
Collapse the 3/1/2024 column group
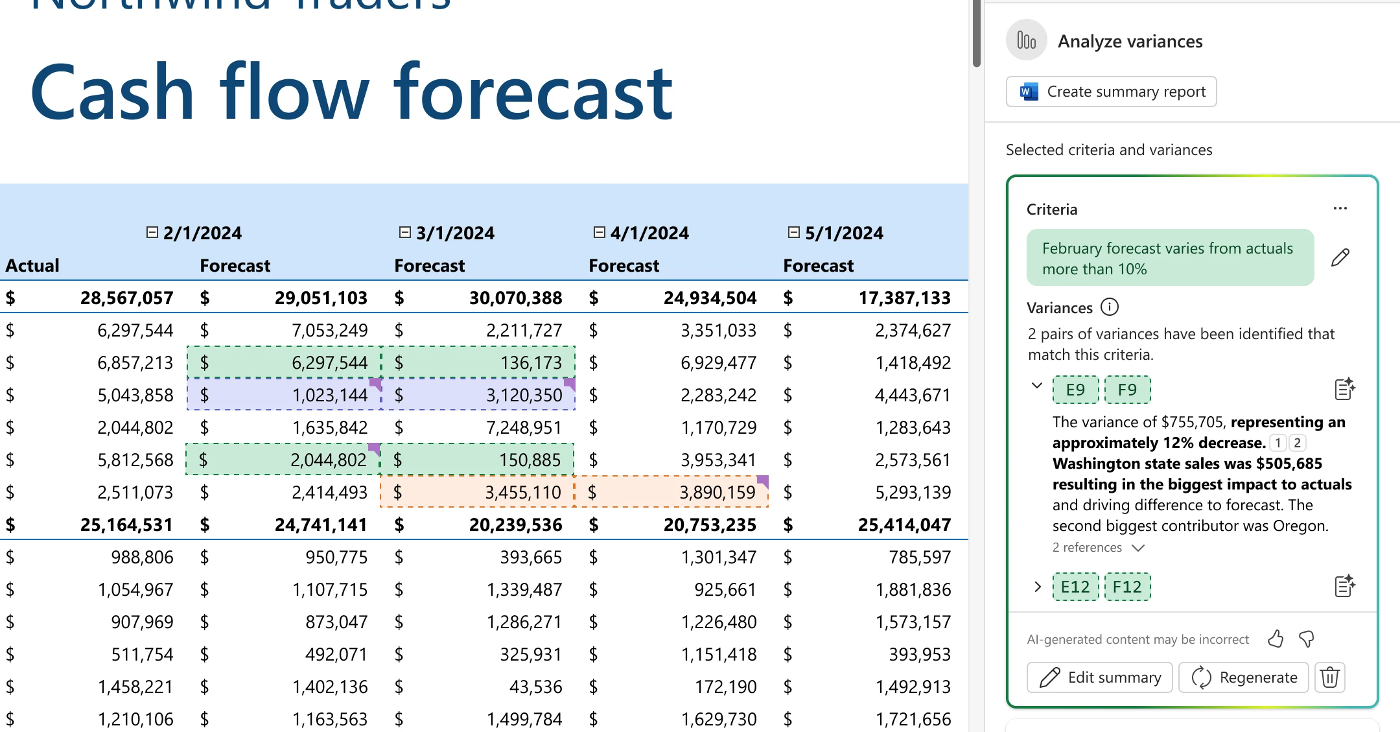click(405, 233)
